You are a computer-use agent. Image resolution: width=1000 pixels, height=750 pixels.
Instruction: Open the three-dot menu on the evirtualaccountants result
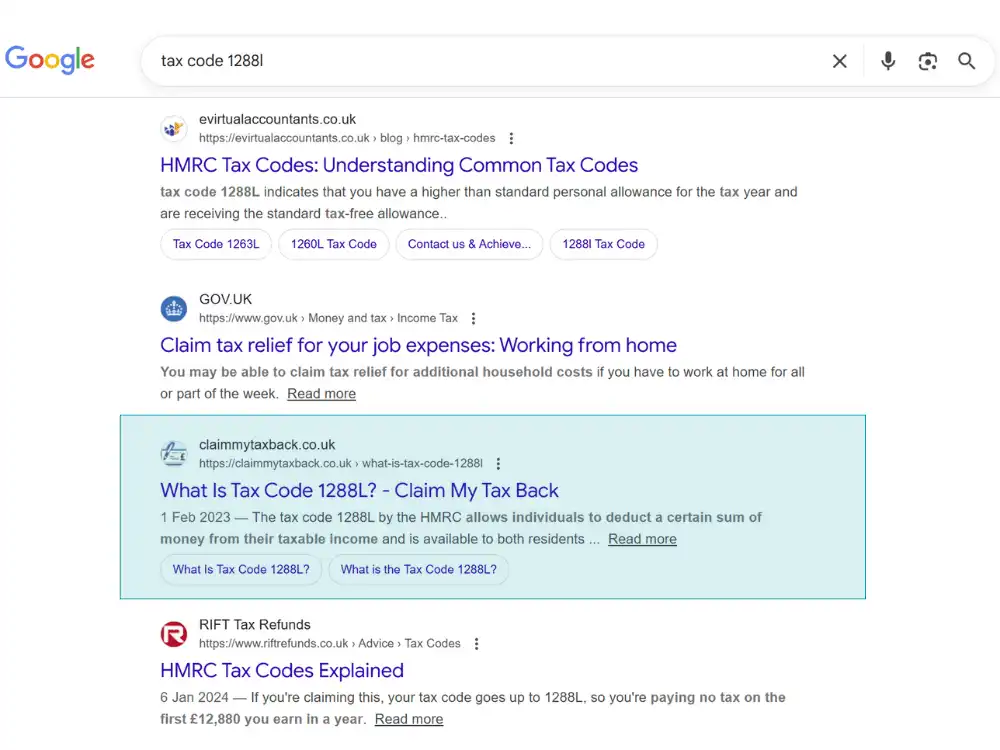coord(511,138)
